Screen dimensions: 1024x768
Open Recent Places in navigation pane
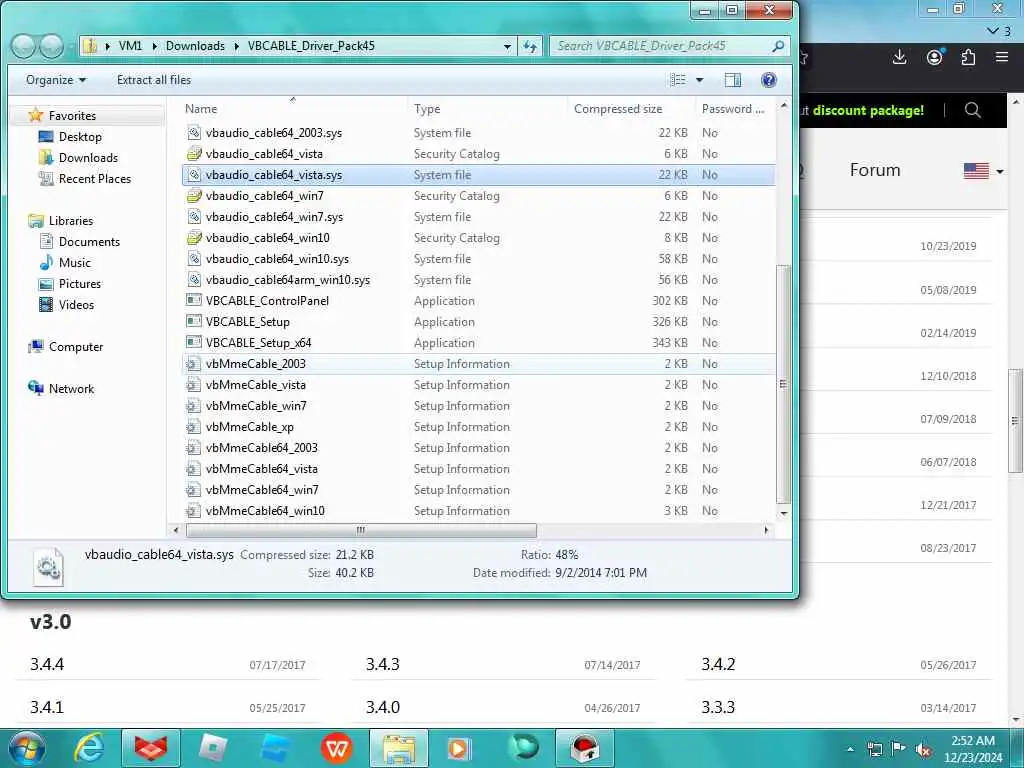(x=95, y=178)
